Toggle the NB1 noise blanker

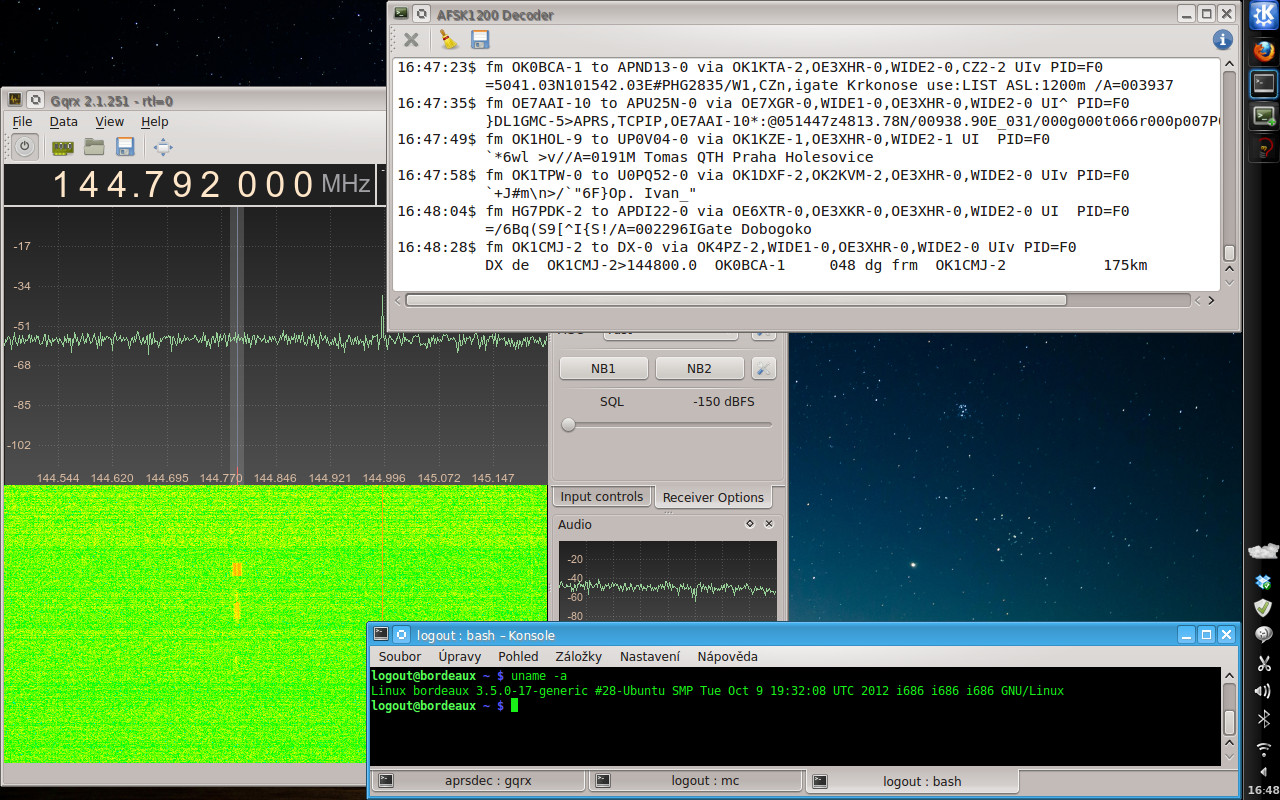603,369
